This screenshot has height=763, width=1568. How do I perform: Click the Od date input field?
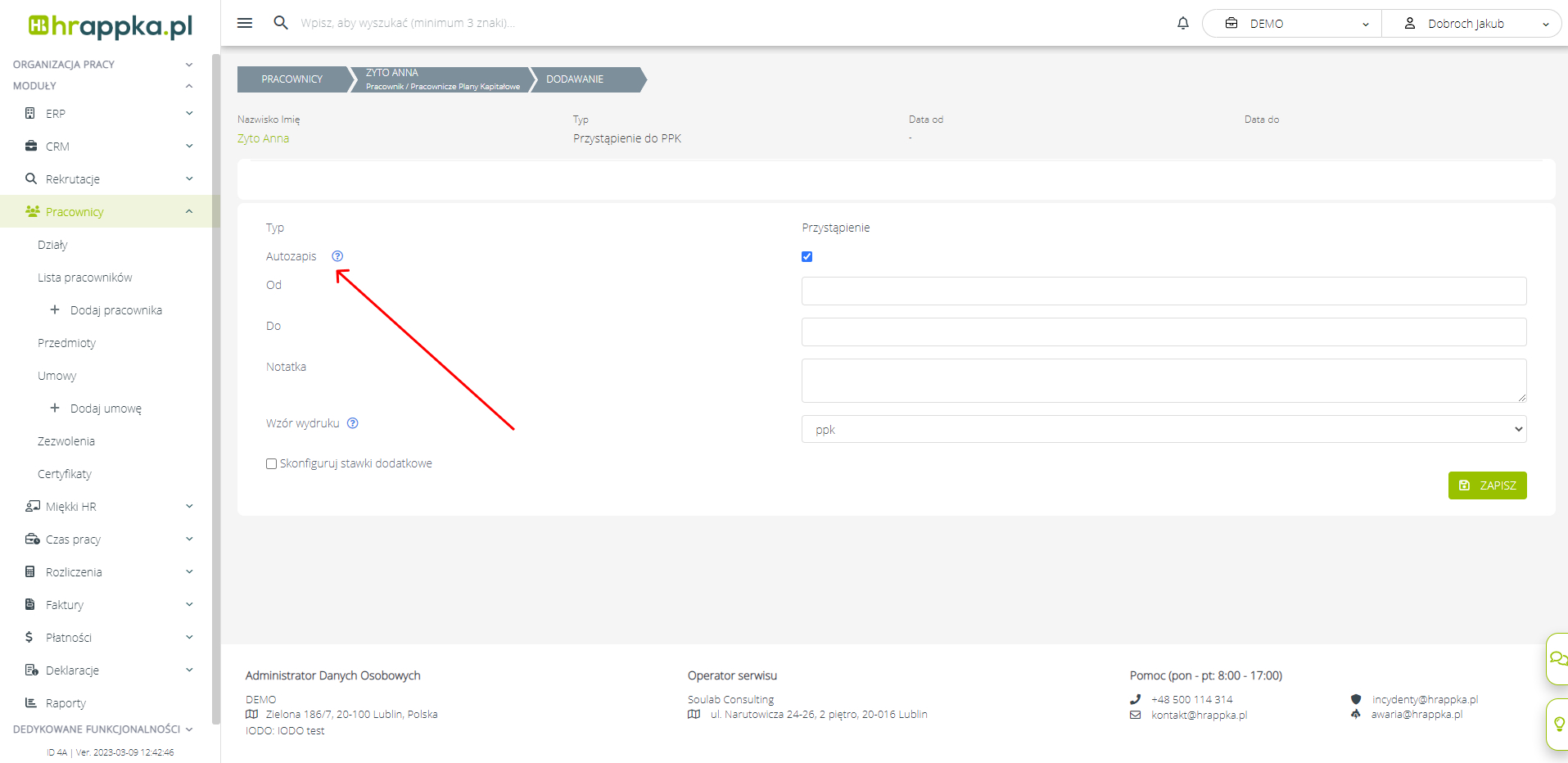(x=1163, y=291)
